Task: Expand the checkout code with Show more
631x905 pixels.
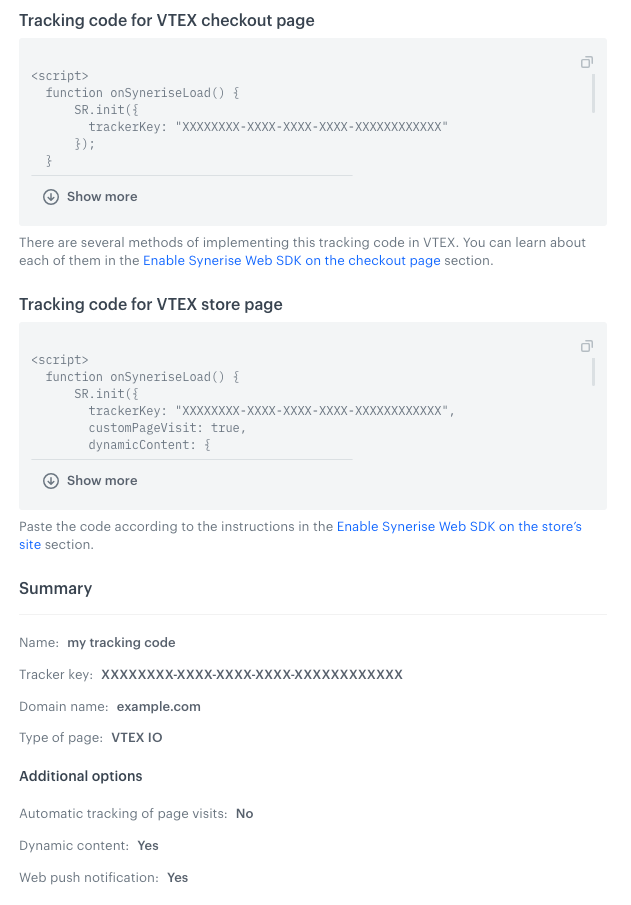Action: pos(101,197)
